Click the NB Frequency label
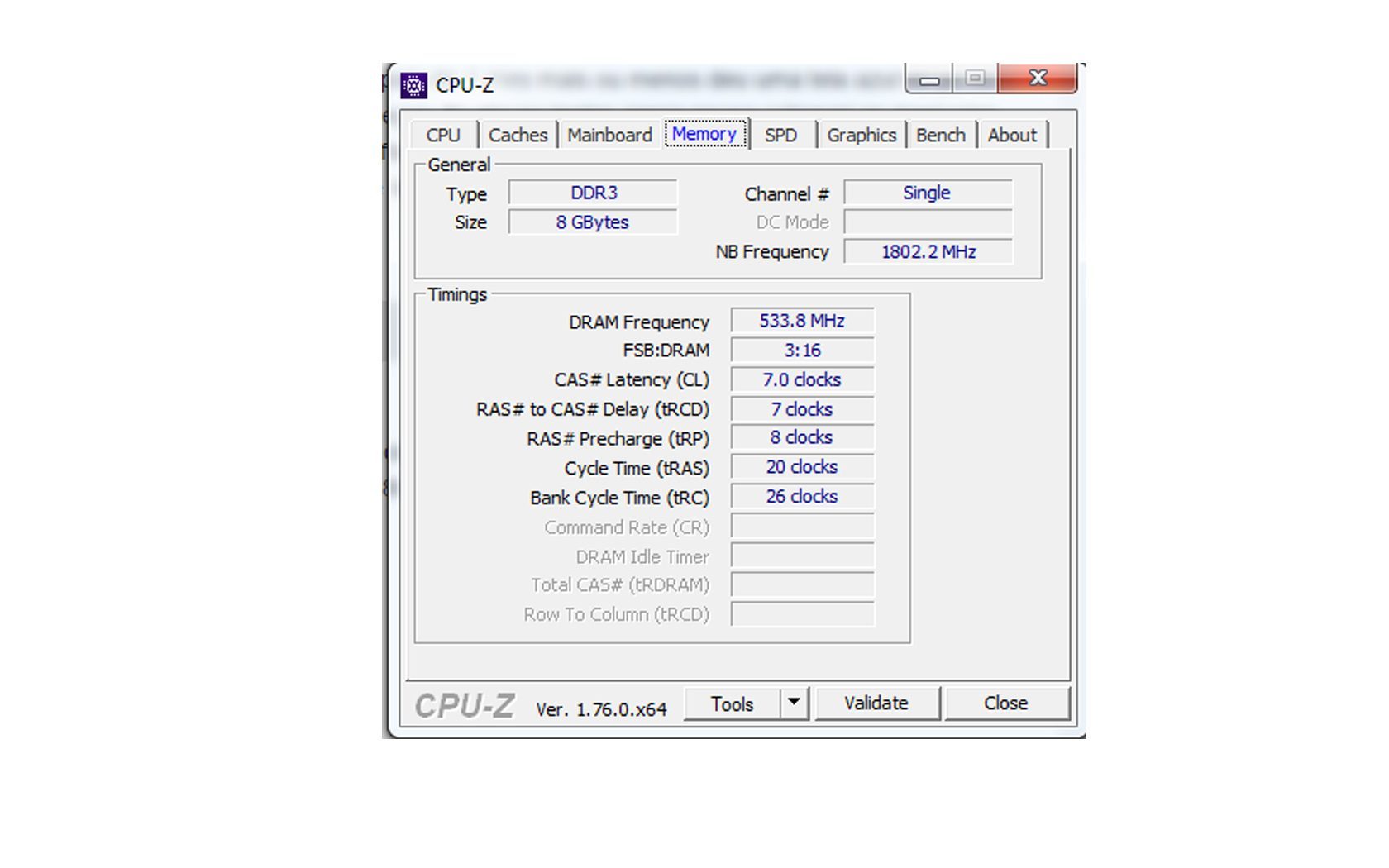This screenshot has width=1389, height=868. pos(772,252)
